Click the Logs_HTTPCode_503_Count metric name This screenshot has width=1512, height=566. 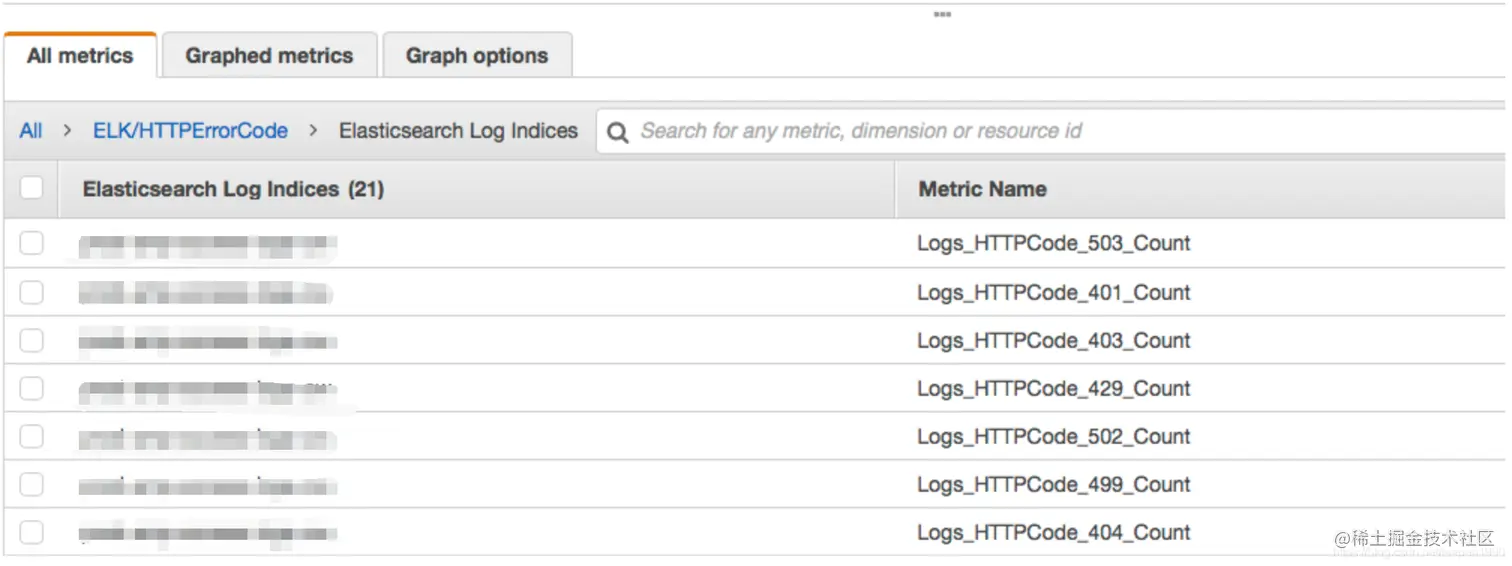pos(1053,243)
